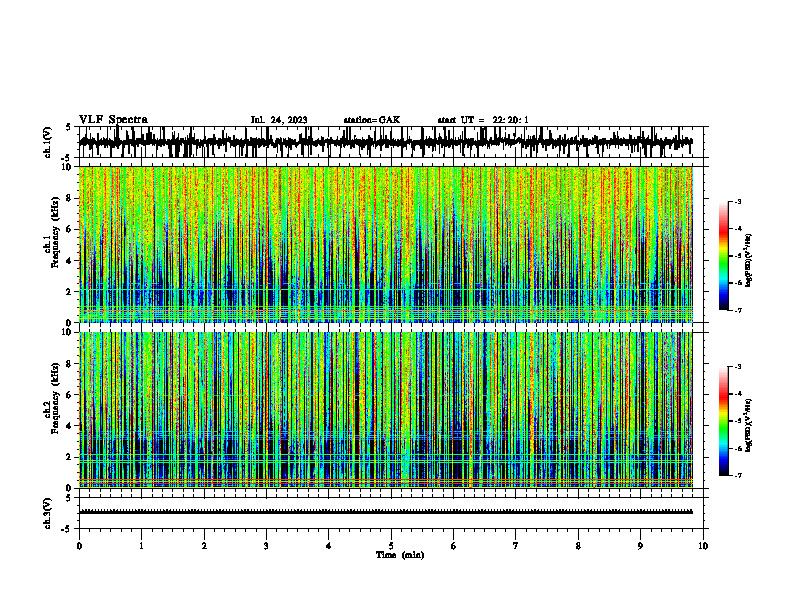Click the "-5" tick on ch.3(V) axis
Image resolution: width=792 pixels, height=612 pixels.
point(67,529)
